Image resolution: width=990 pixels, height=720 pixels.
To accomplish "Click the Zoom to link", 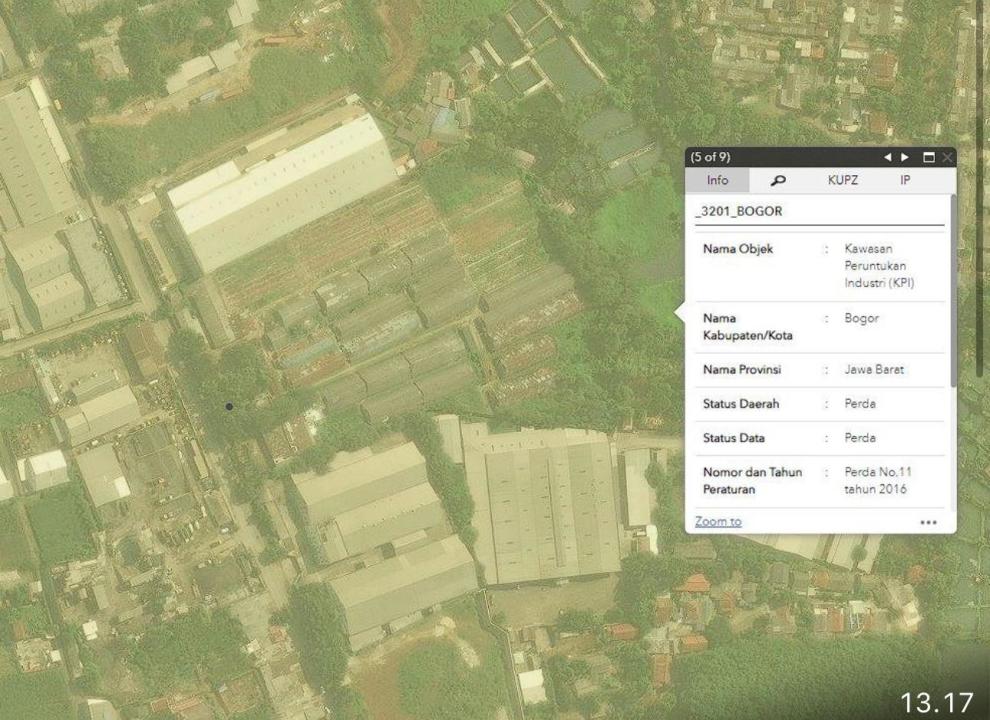I will pyautogui.click(x=718, y=522).
